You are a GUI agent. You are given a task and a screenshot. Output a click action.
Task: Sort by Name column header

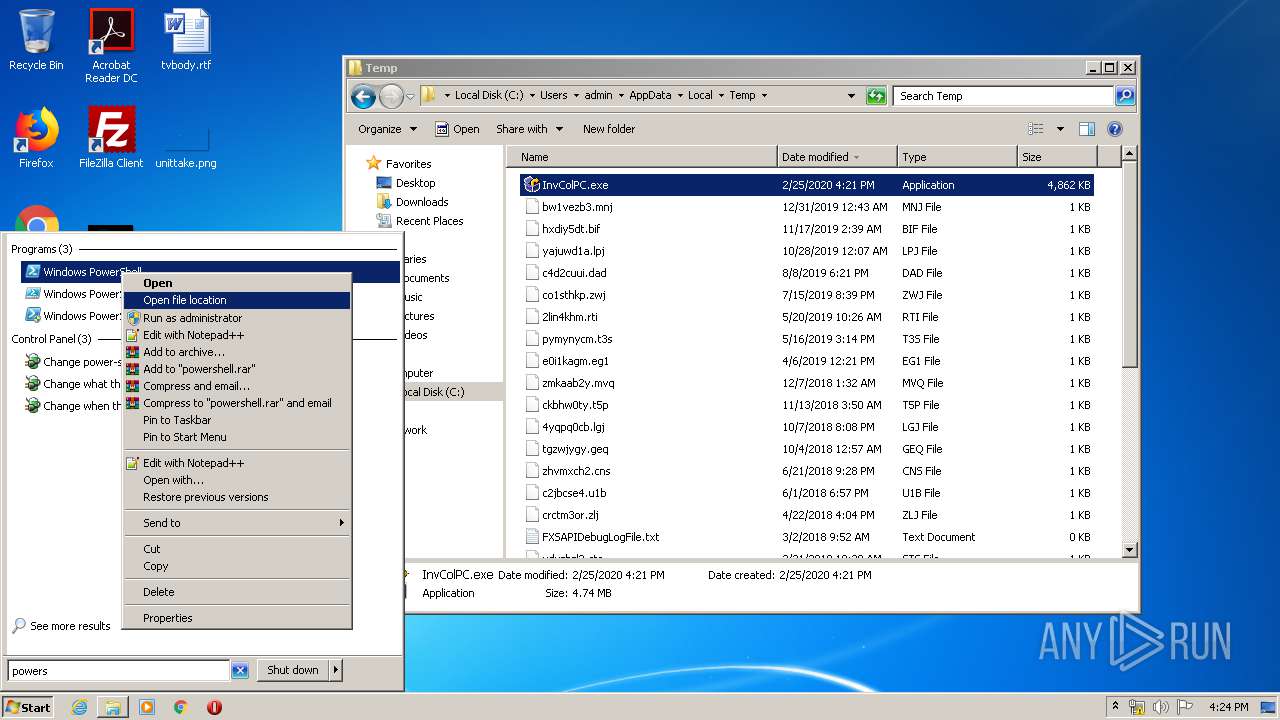(x=642, y=157)
